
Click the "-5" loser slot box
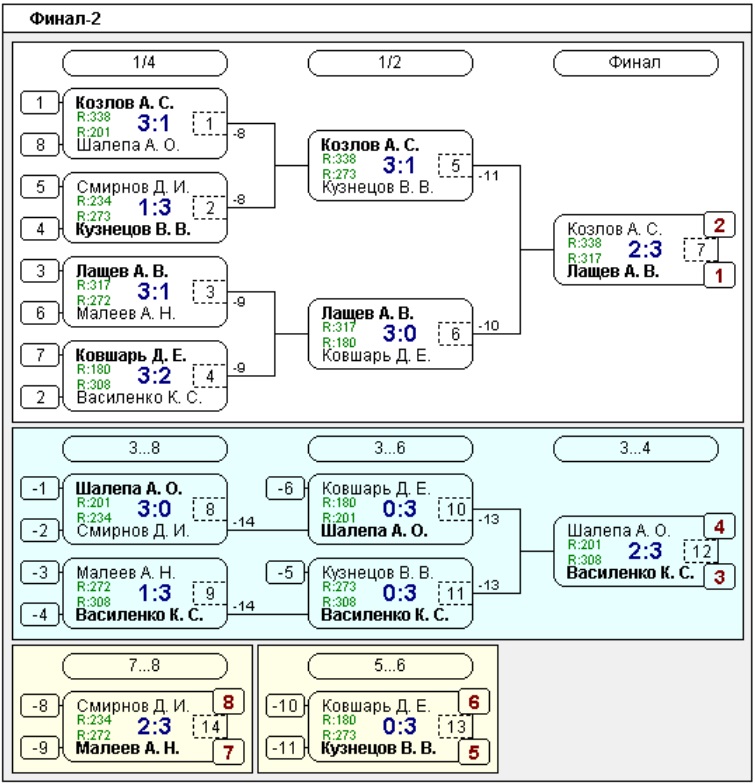point(285,572)
